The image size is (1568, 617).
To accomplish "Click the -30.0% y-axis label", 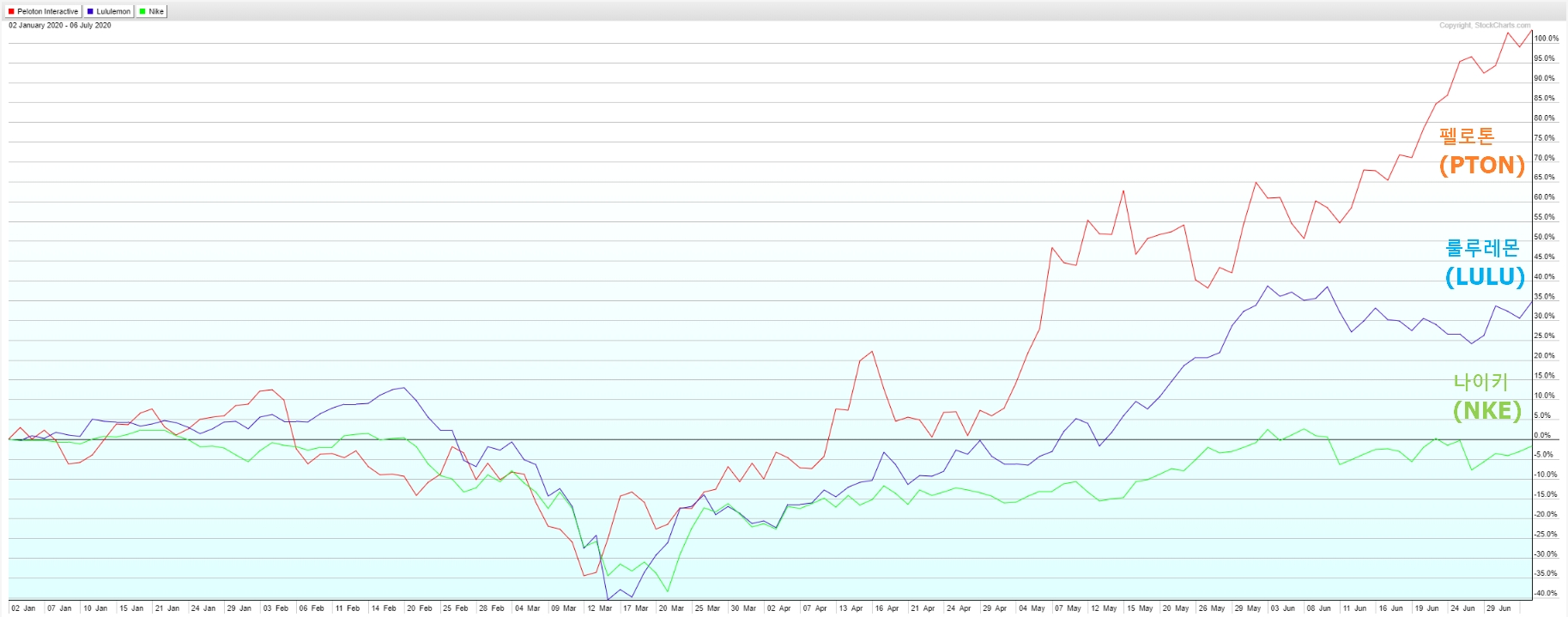I will (x=1547, y=553).
